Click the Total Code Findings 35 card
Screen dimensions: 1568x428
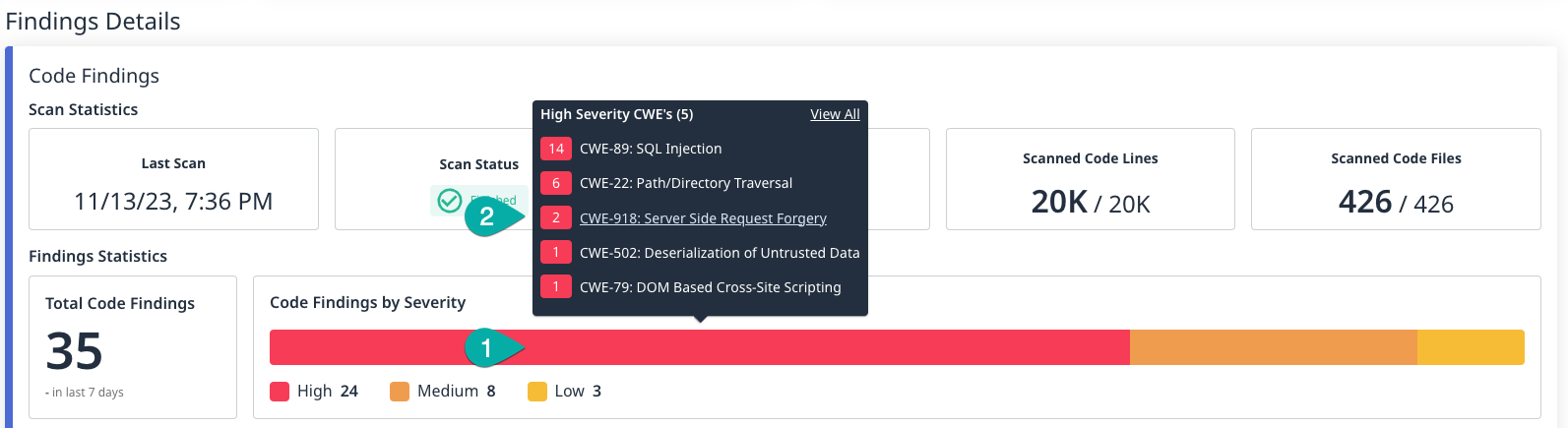coord(132,347)
